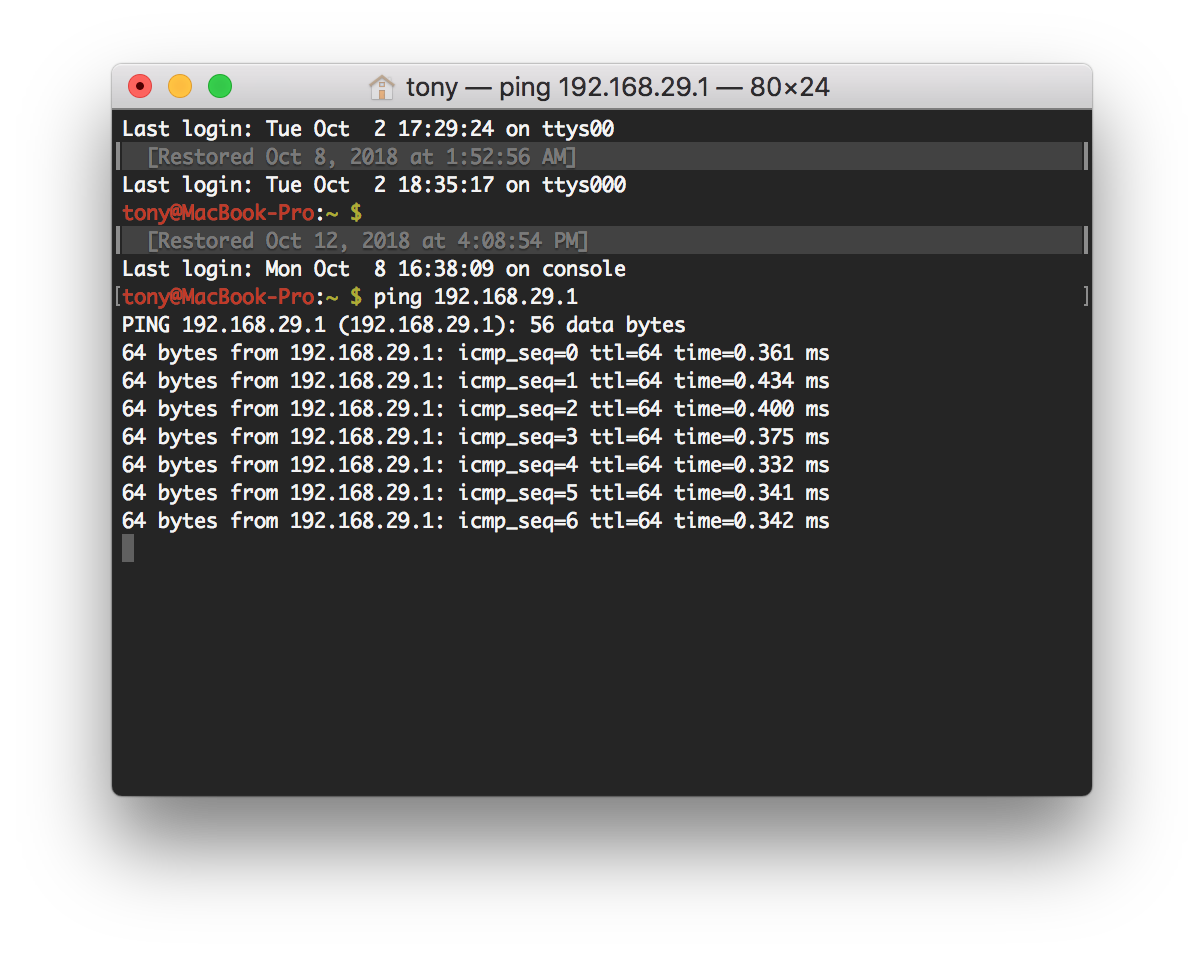Image resolution: width=1204 pixels, height=956 pixels.
Task: Click the home folder icon in title bar
Action: [381, 88]
